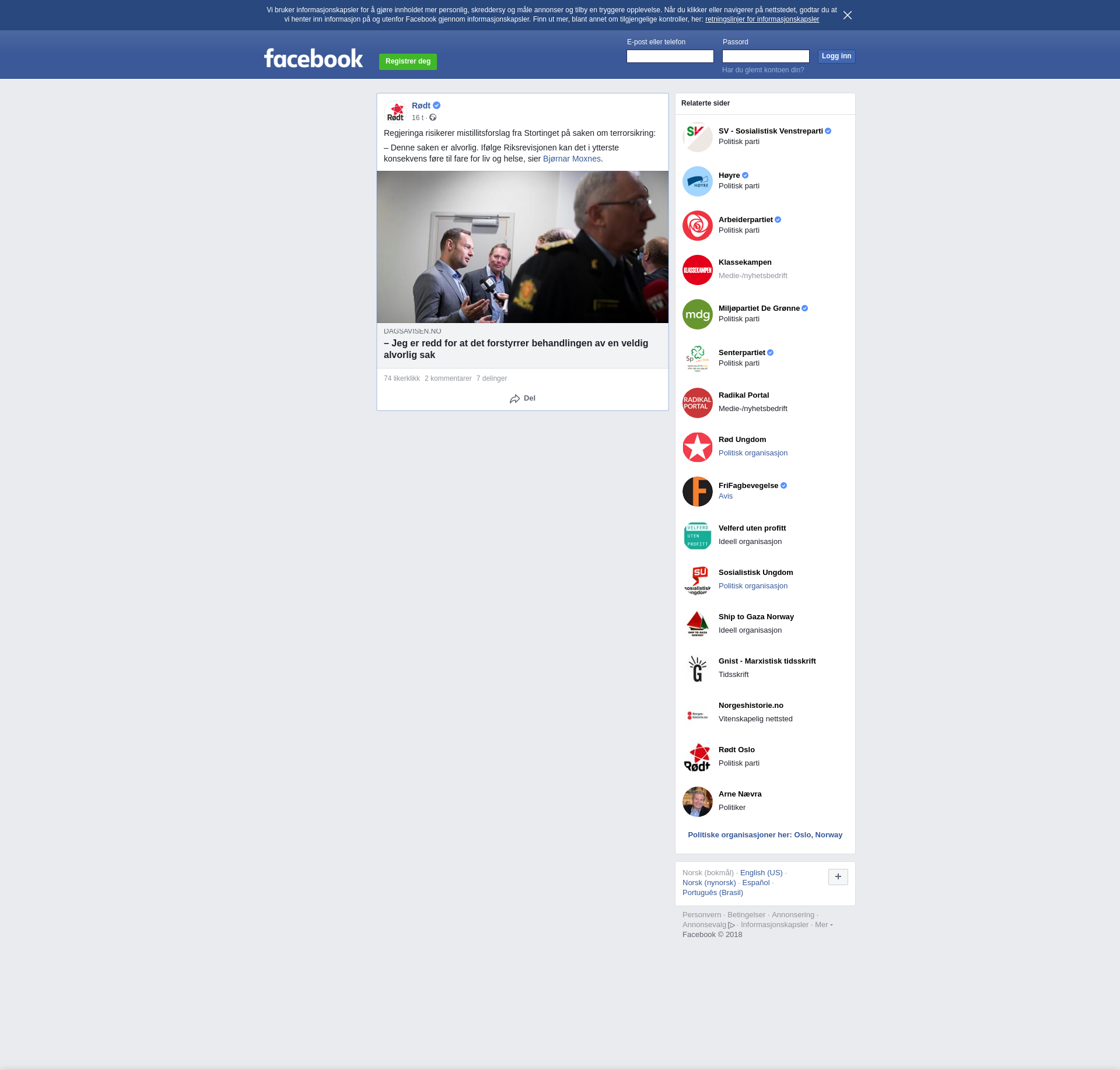The height and width of the screenshot is (1070, 1120).
Task: Open the 16 t timestamp link
Action: (x=418, y=118)
